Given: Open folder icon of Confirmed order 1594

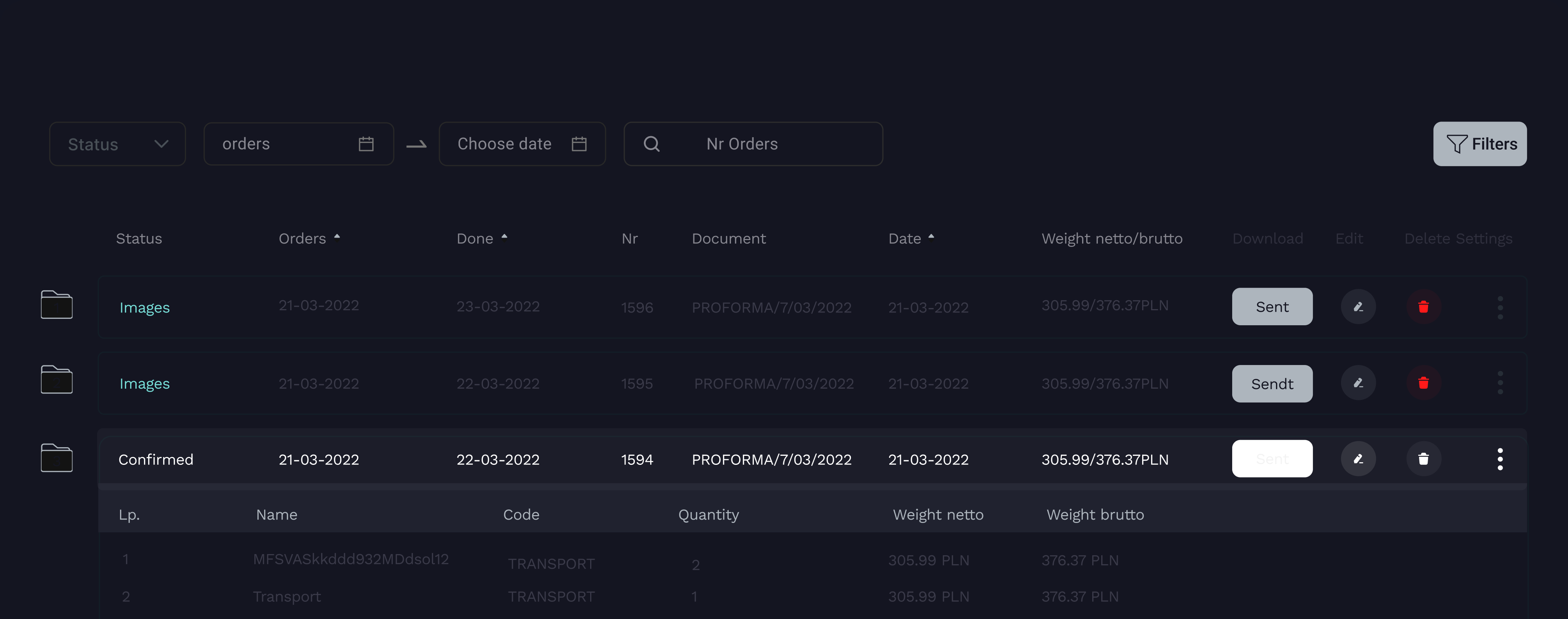Looking at the screenshot, I should click(57, 458).
